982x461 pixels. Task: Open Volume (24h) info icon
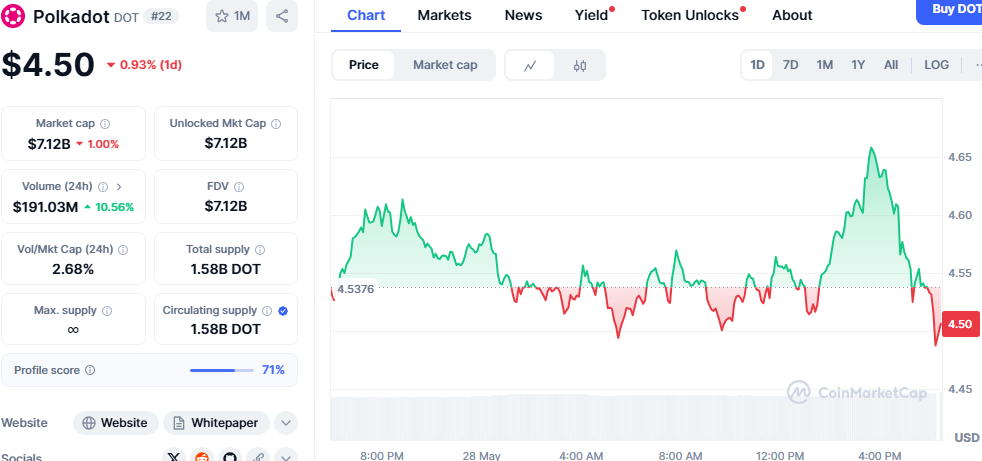click(103, 187)
